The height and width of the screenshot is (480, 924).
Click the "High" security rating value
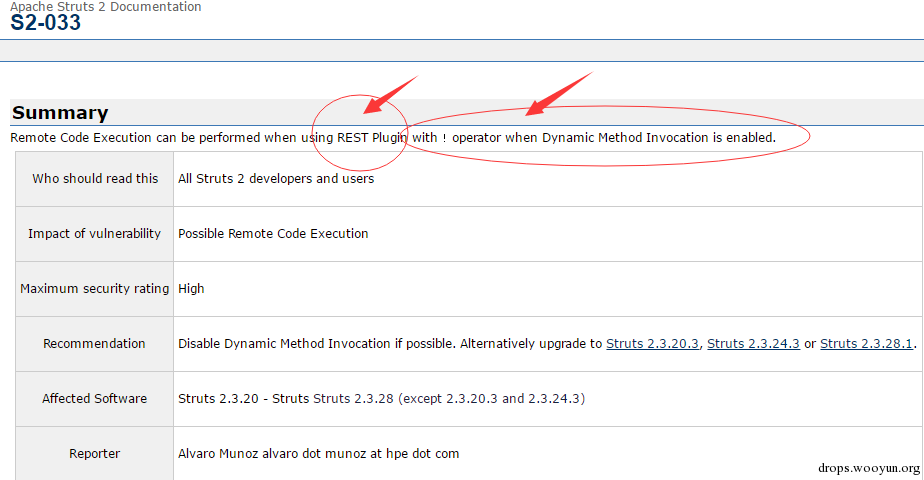pos(191,289)
